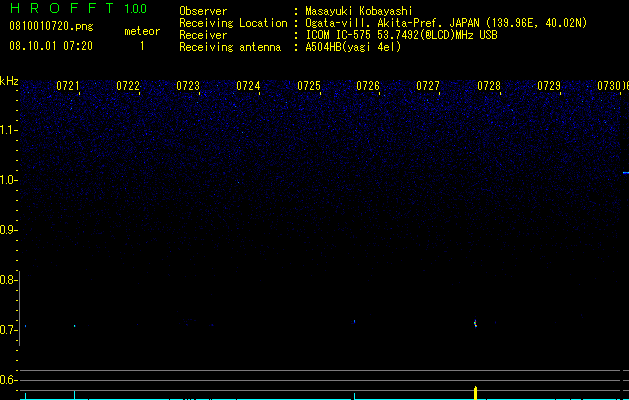Click the cyan marker at right edge

click(x=625, y=173)
